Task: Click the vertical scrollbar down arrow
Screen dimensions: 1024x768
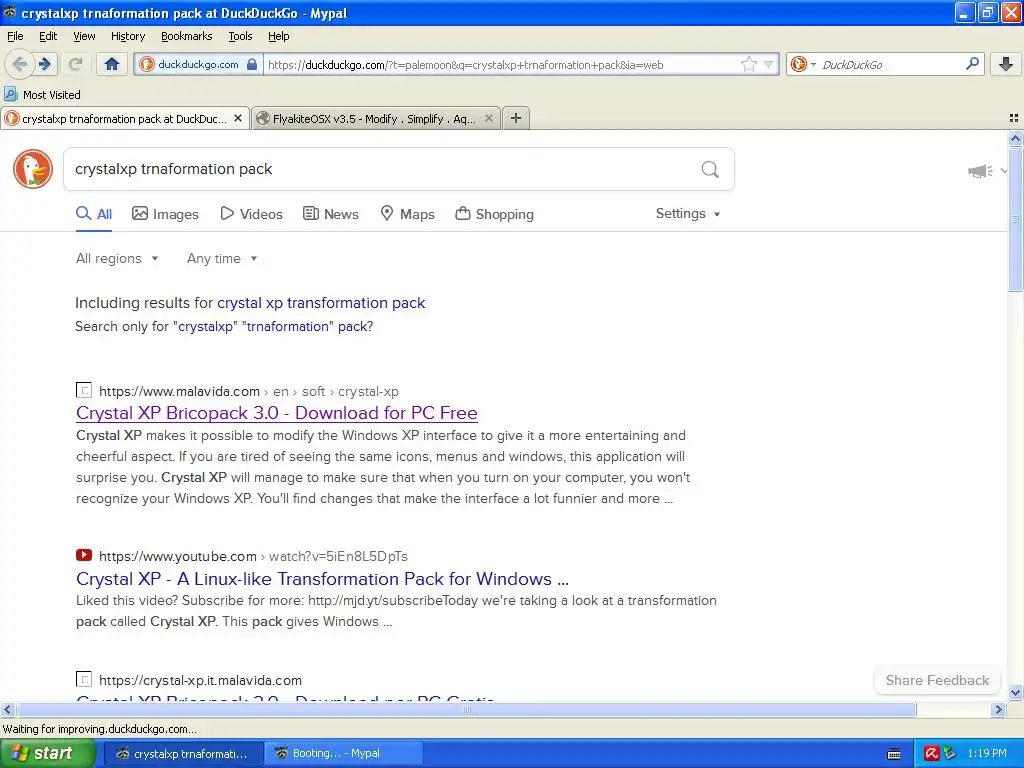Action: pyautogui.click(x=1015, y=692)
